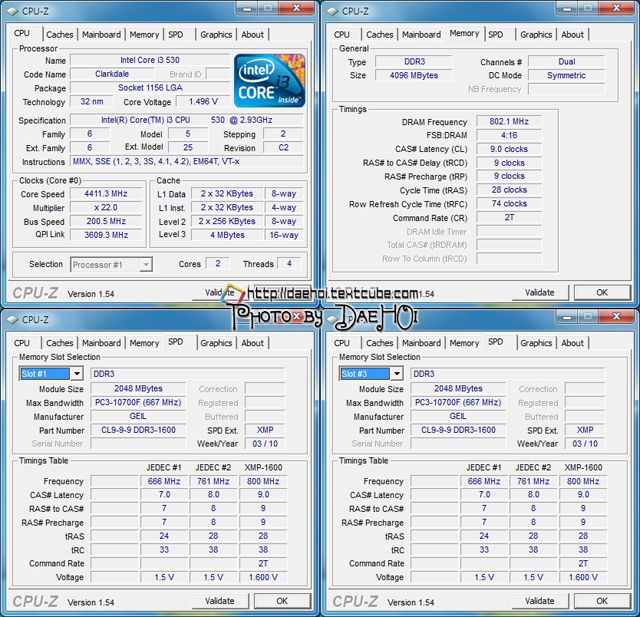This screenshot has height=617, width=640.
Task: Open Memory tab in the Slot #1 window
Action: pyautogui.click(x=144, y=343)
